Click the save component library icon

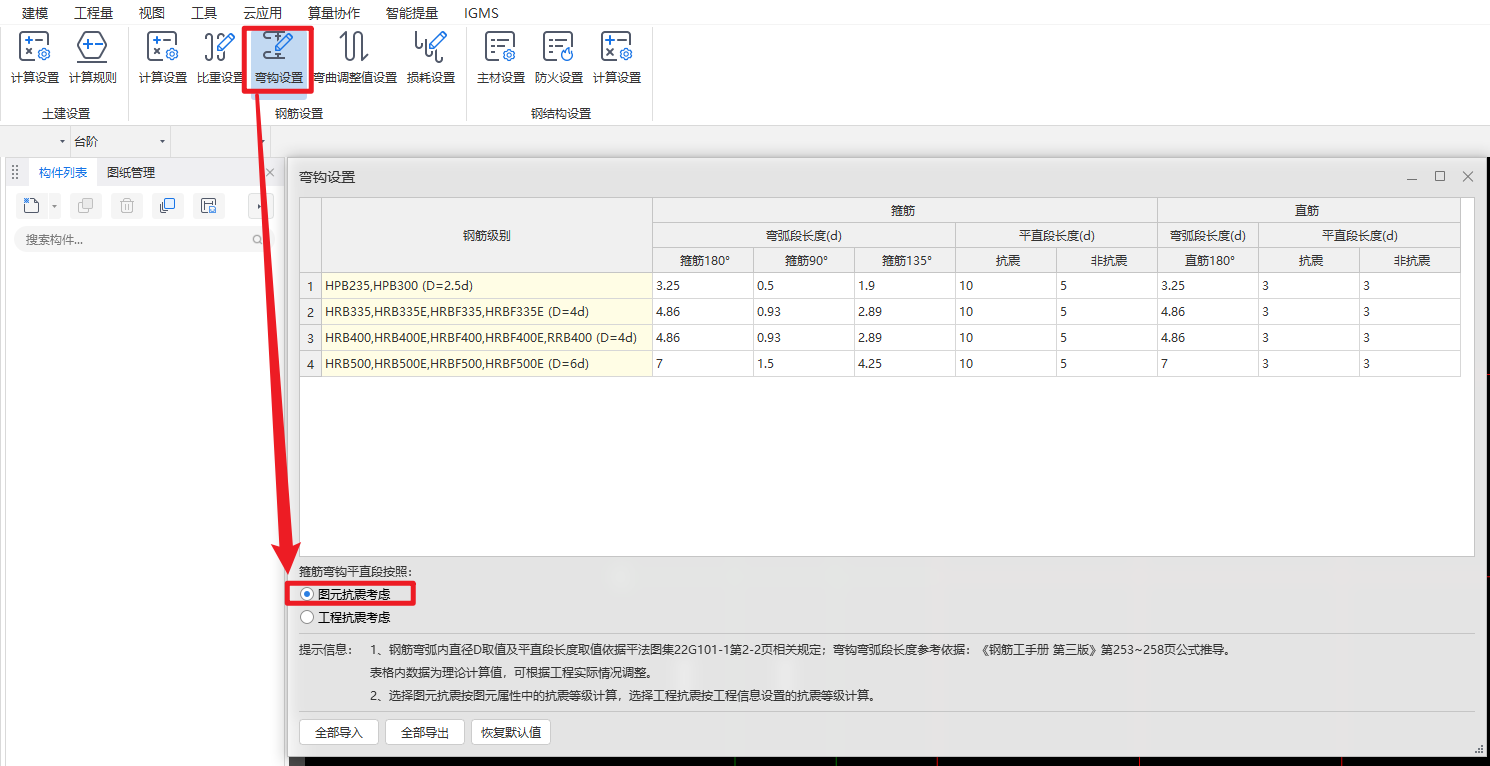pos(209,206)
